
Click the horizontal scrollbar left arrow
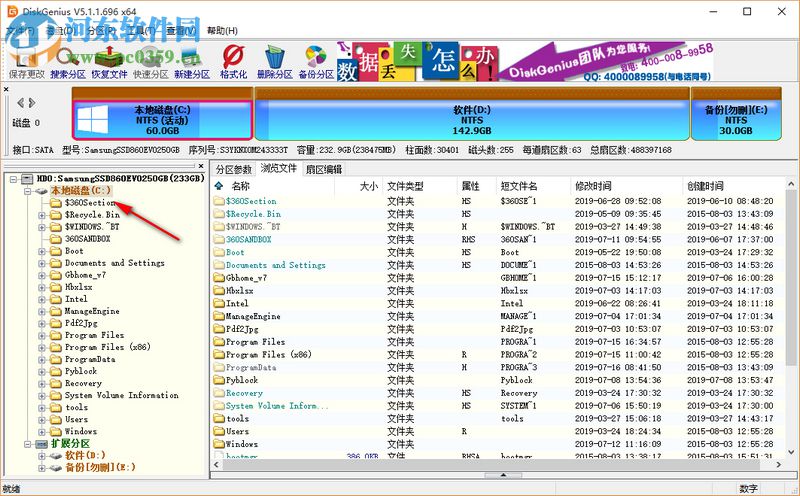coord(217,464)
